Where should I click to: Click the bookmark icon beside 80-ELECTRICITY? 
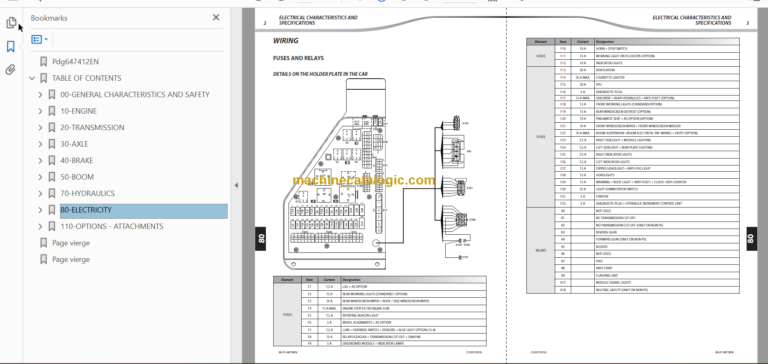[51, 210]
